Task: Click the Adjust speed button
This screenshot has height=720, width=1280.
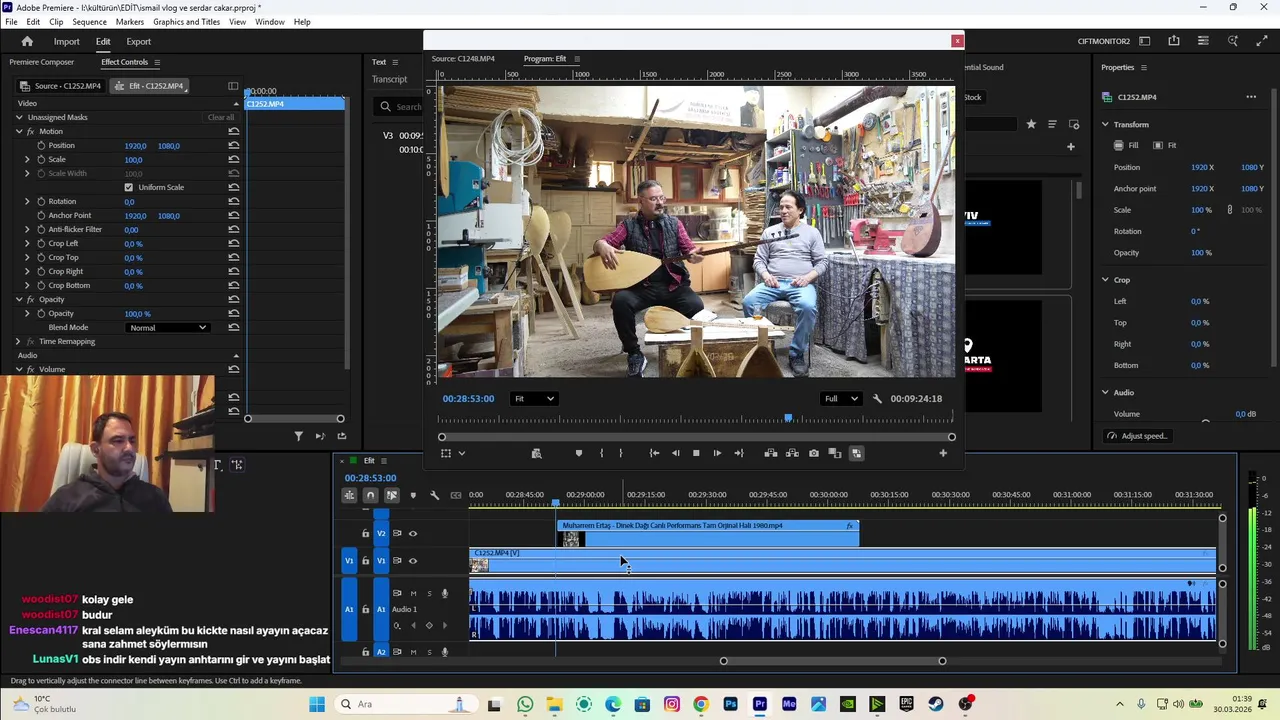Action: (x=1138, y=436)
